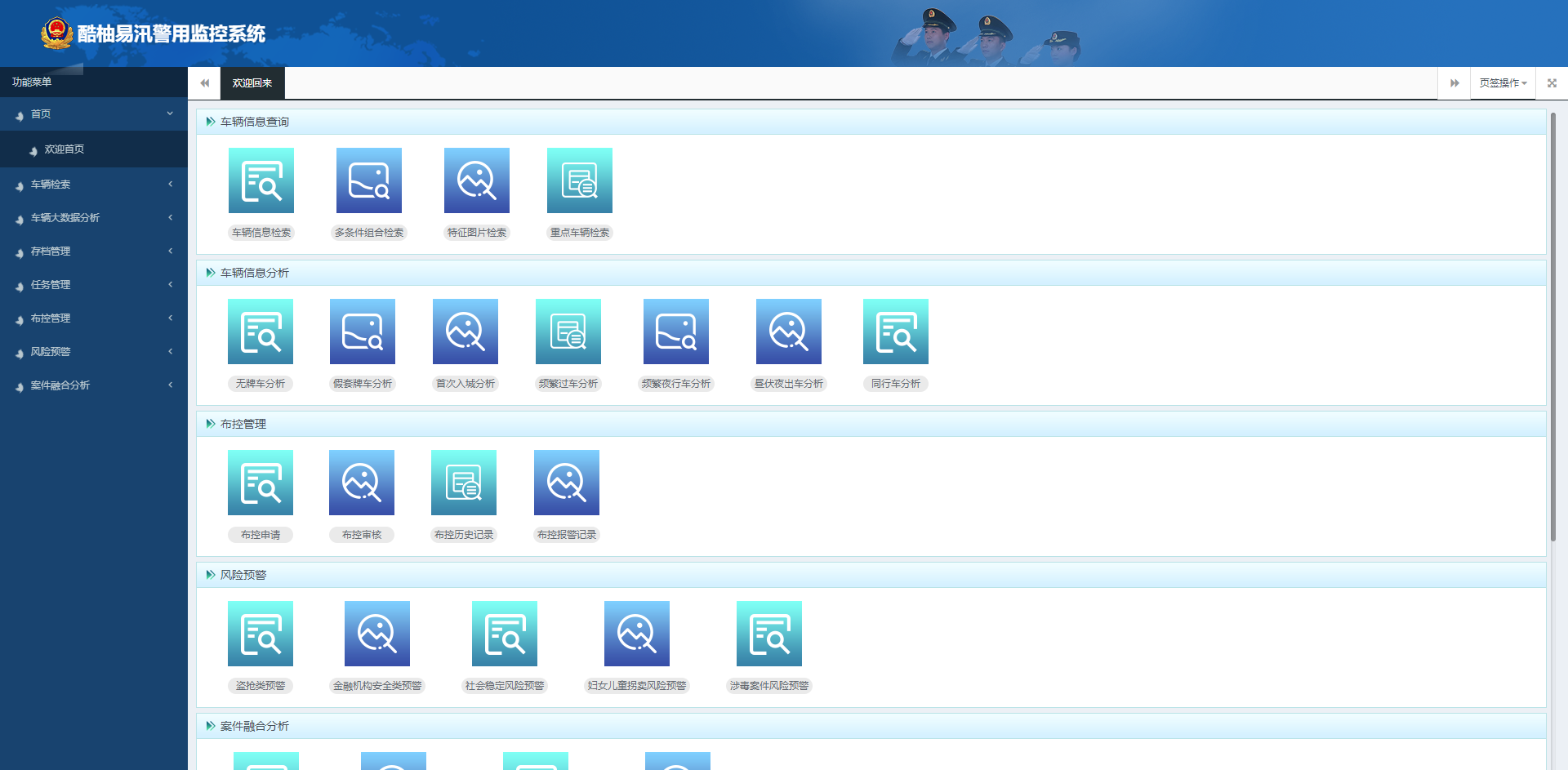The image size is (1568, 770).
Task: Click the 车辆信息检索 label
Action: pos(261,233)
